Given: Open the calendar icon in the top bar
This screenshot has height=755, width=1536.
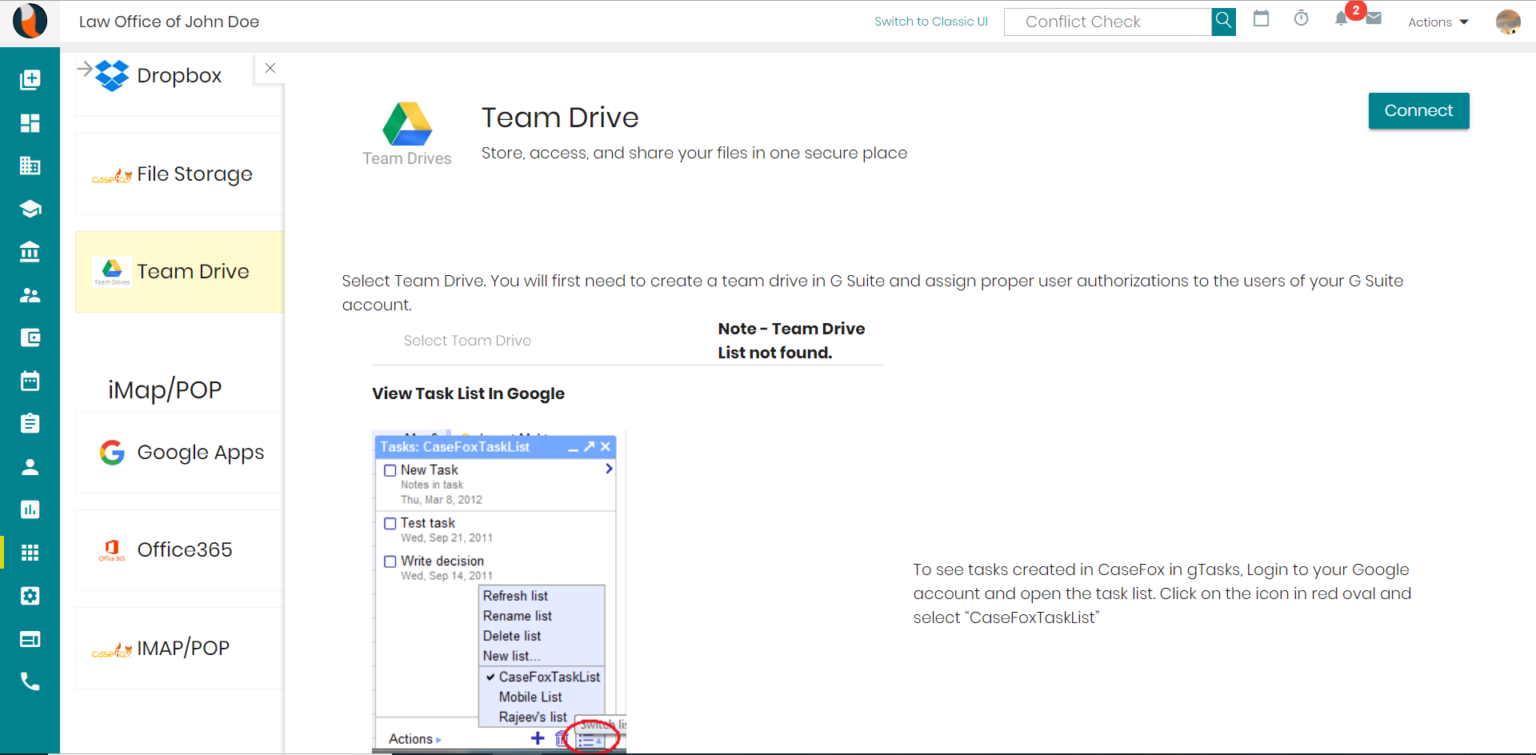Looking at the screenshot, I should point(1261,21).
